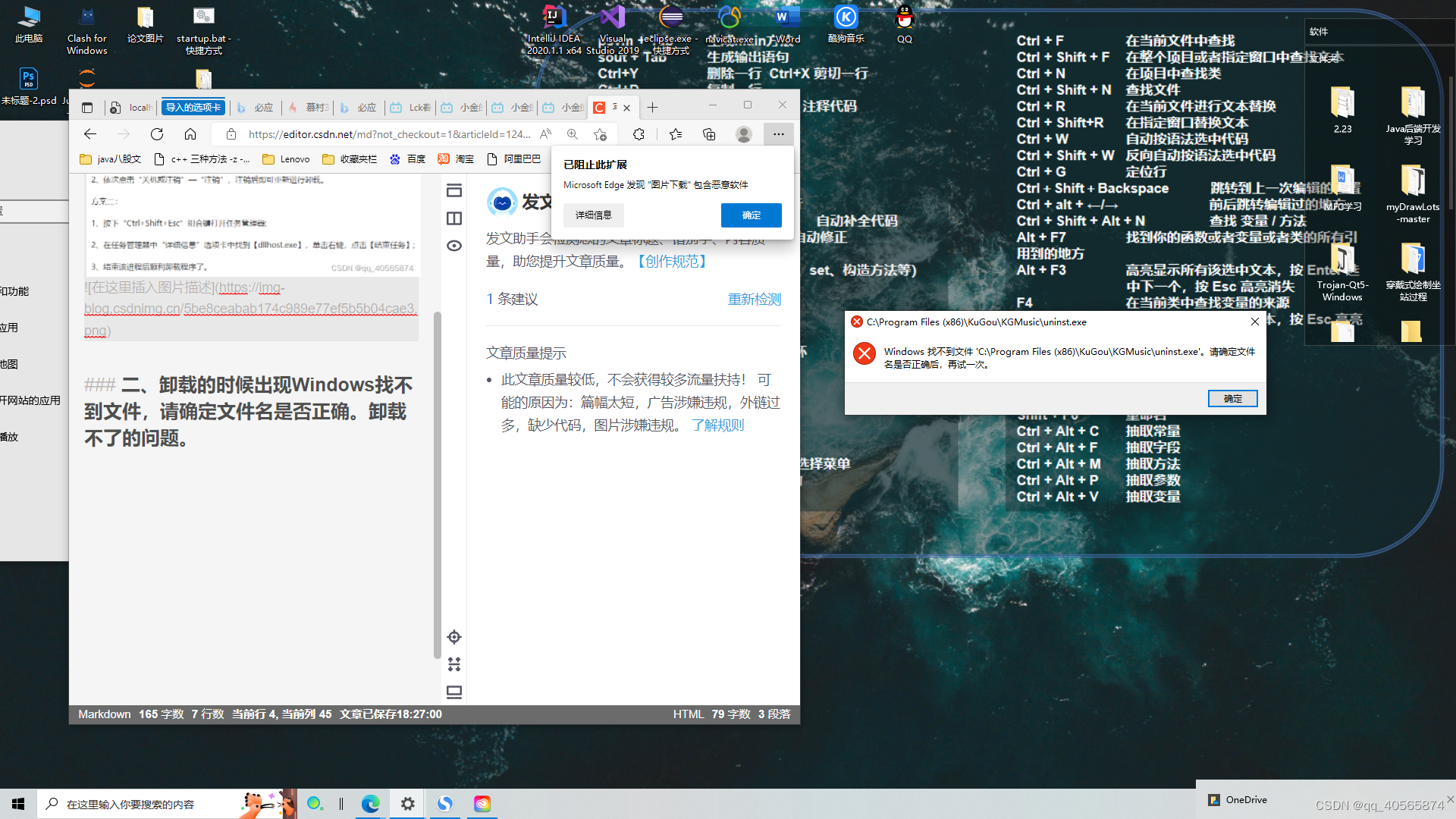Click the editor pane vertical scrollbar

point(437,485)
